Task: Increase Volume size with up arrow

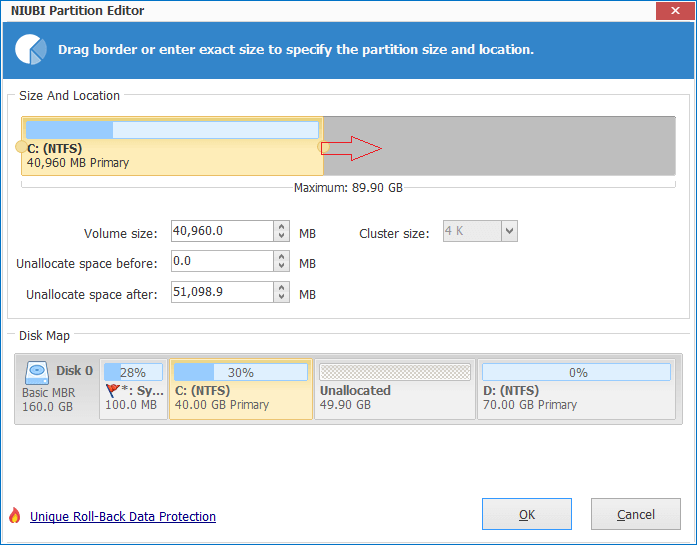Action: pyautogui.click(x=282, y=227)
